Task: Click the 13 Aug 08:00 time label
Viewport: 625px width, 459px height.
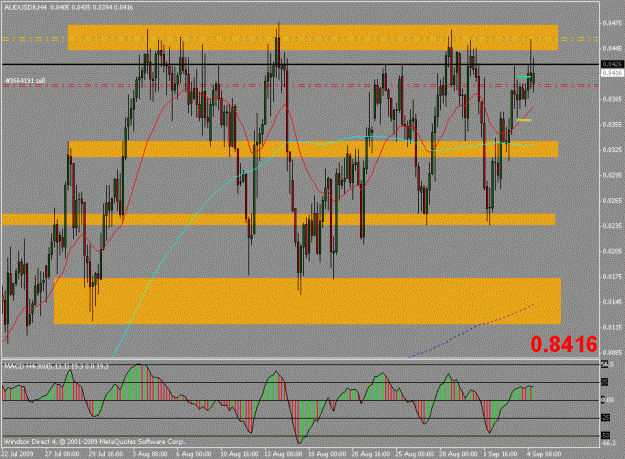Action: 283,454
